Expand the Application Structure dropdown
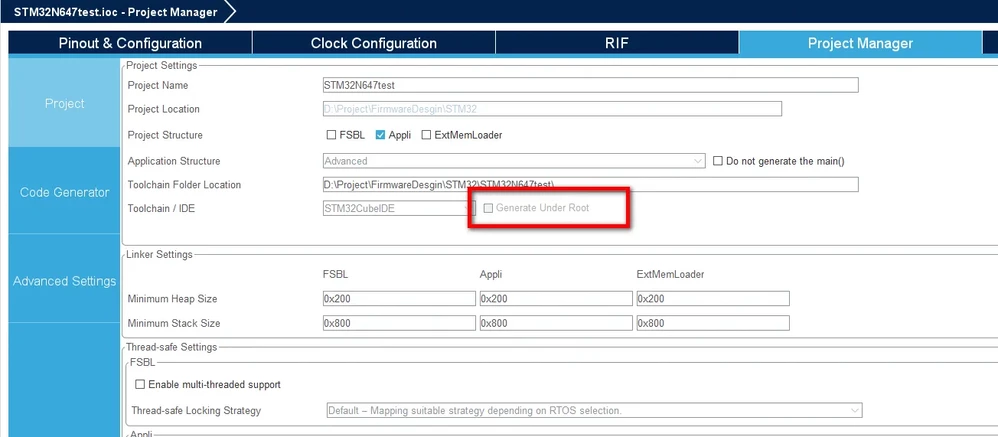This screenshot has width=998, height=437. click(x=514, y=161)
